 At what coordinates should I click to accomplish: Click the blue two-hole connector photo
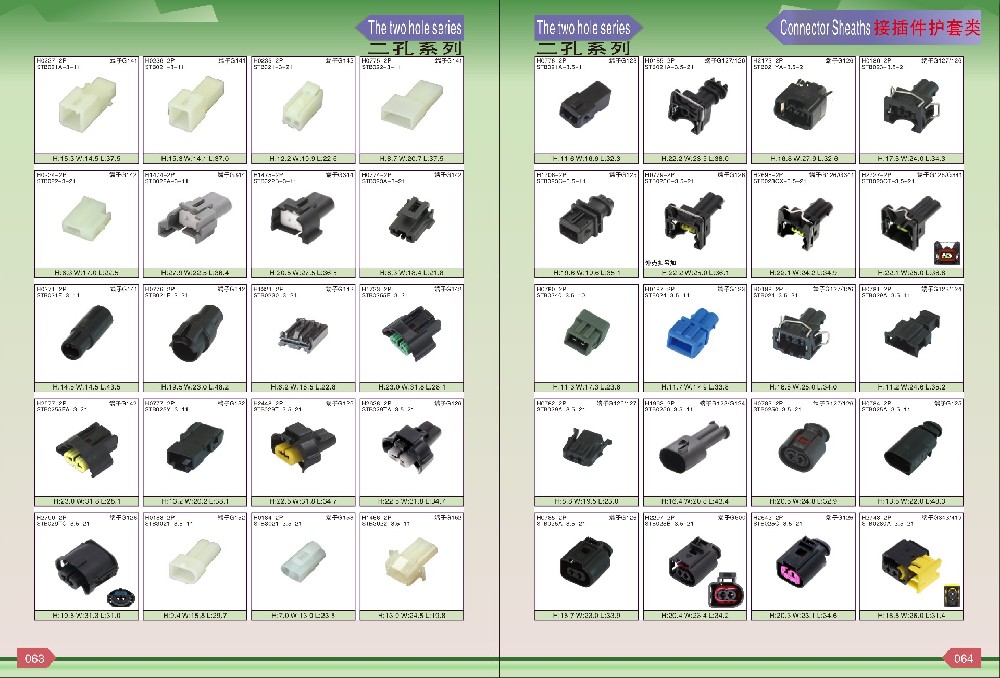click(693, 332)
